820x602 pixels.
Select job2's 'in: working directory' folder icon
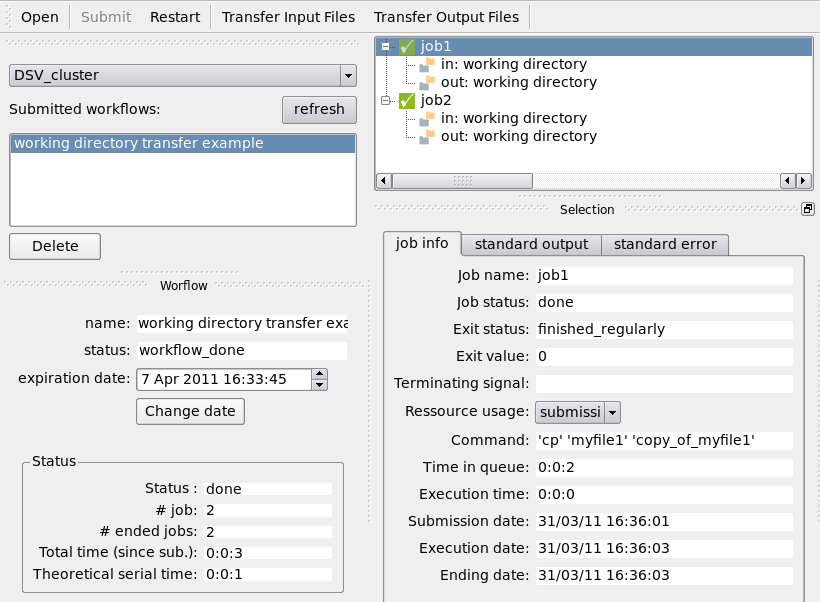tap(428, 119)
